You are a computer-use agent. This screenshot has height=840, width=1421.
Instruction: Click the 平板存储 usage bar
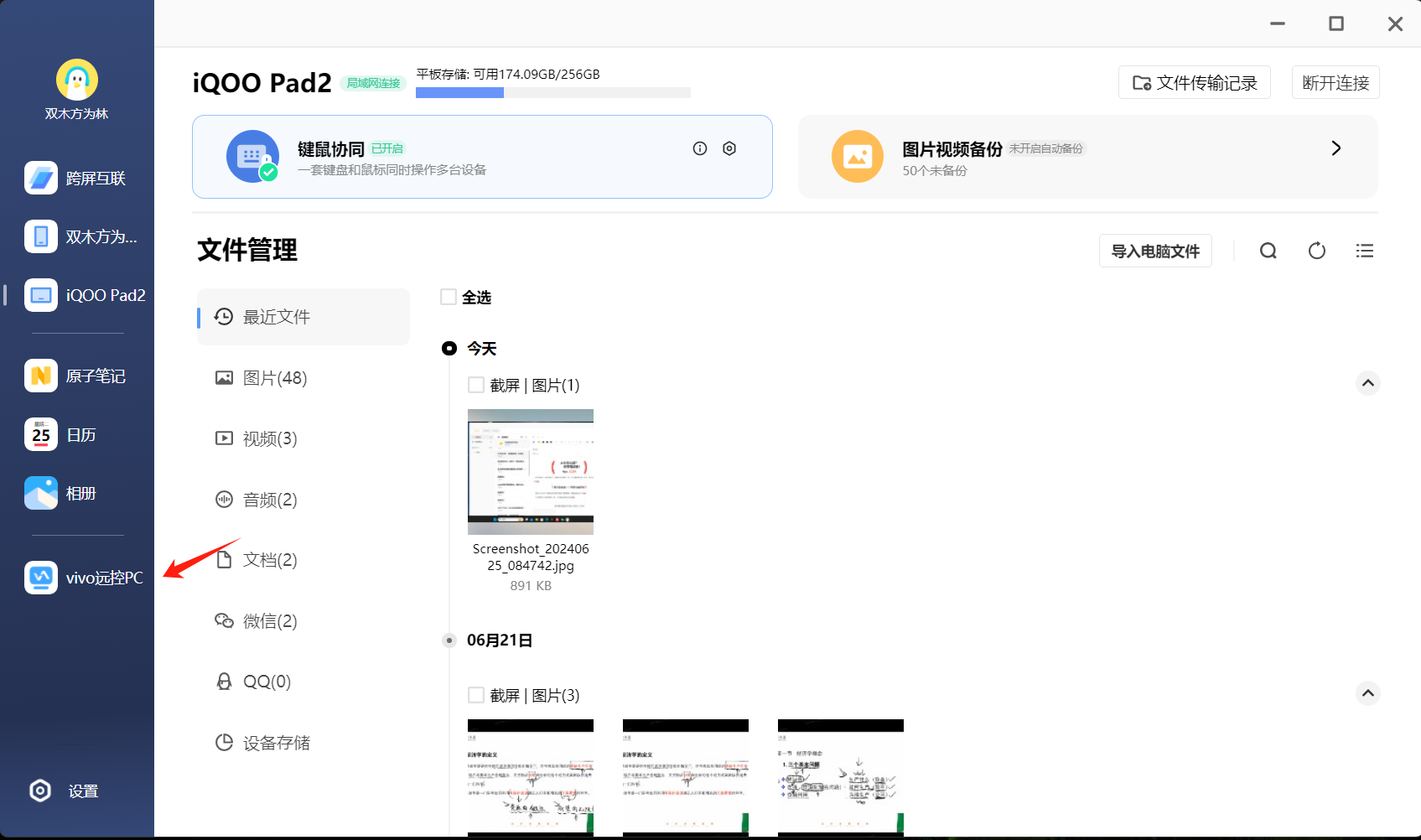553,93
